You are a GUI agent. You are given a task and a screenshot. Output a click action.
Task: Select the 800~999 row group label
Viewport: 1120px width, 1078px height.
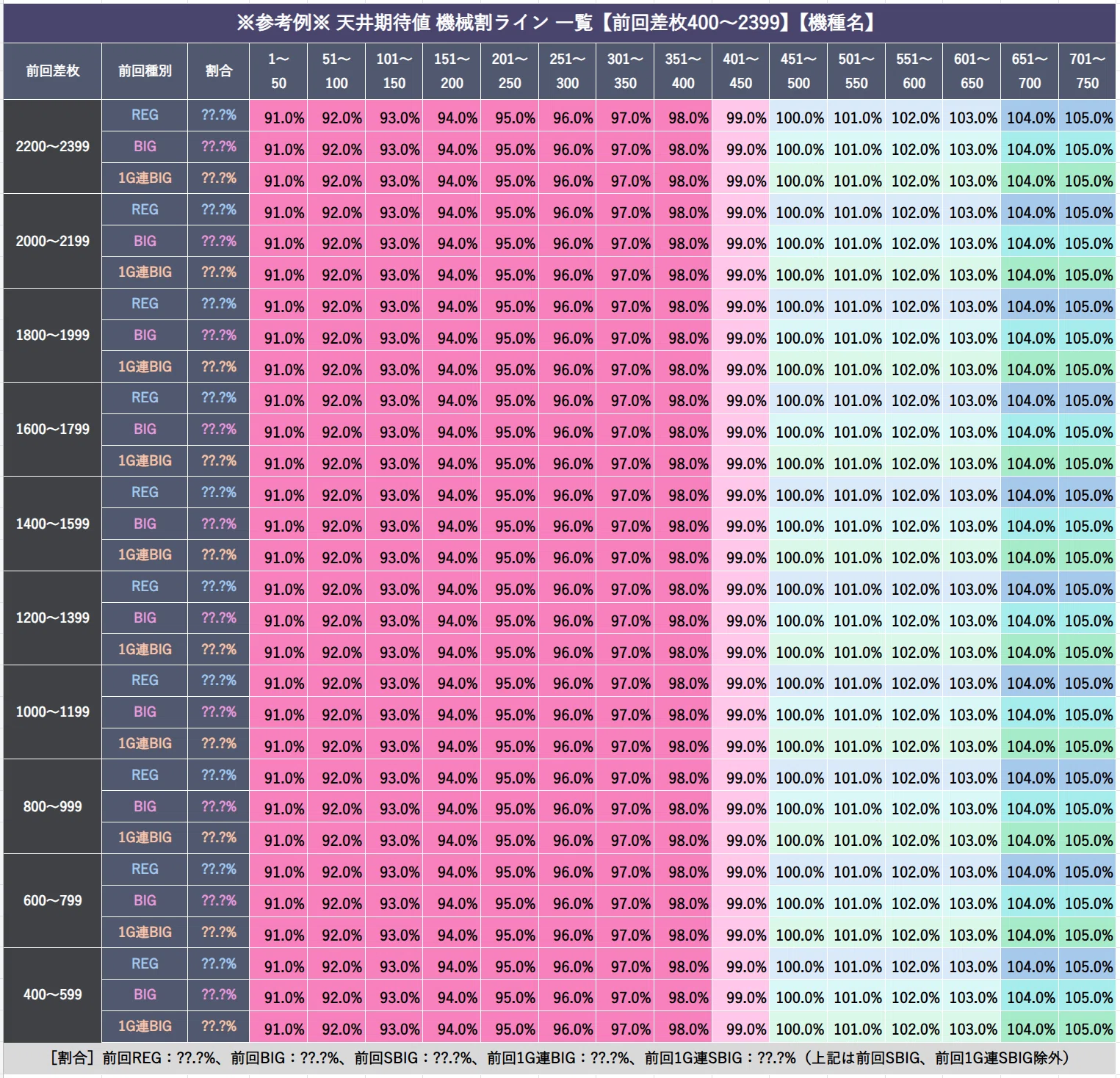(x=52, y=806)
